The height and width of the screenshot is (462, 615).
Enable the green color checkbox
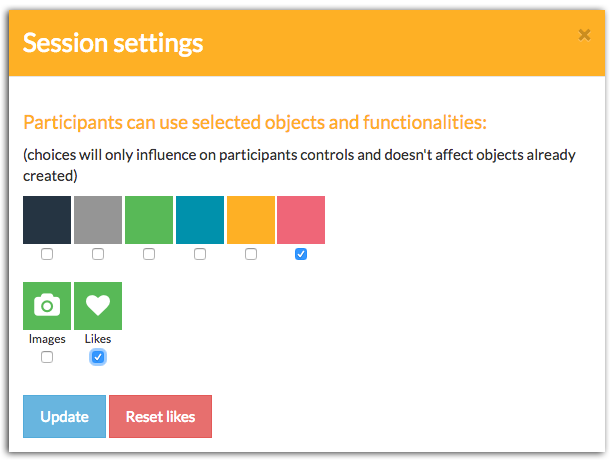149,255
